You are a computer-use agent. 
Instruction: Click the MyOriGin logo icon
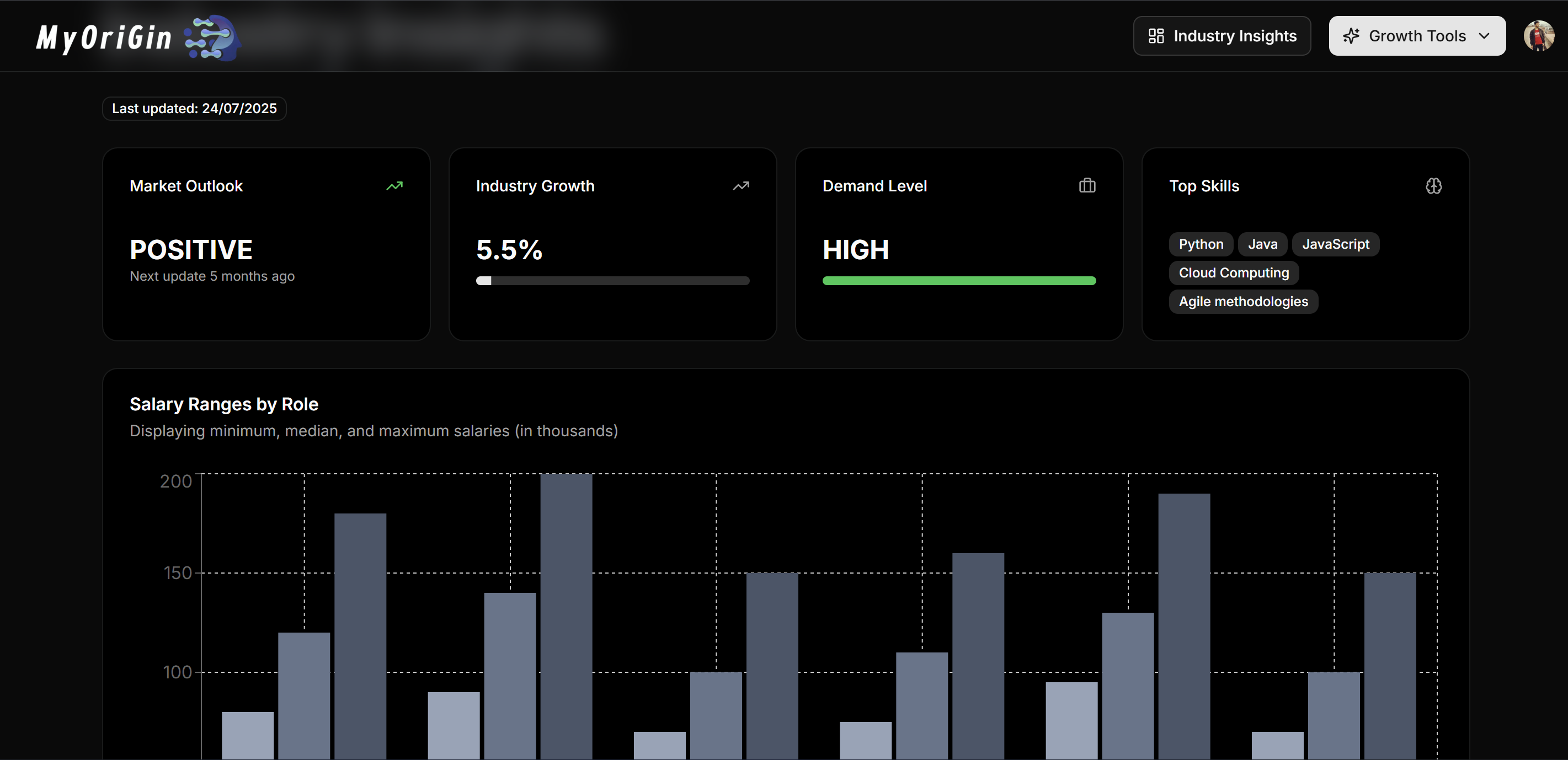212,38
